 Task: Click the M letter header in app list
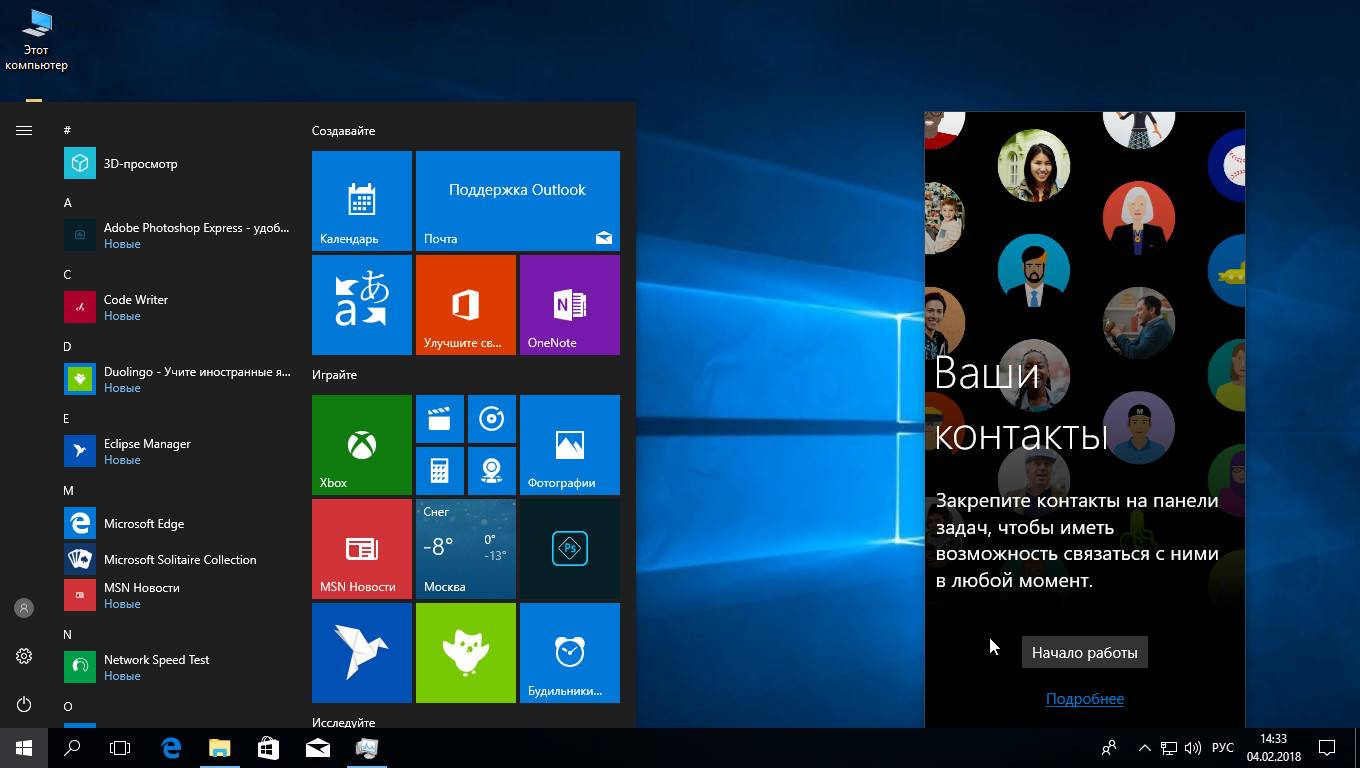click(x=68, y=490)
